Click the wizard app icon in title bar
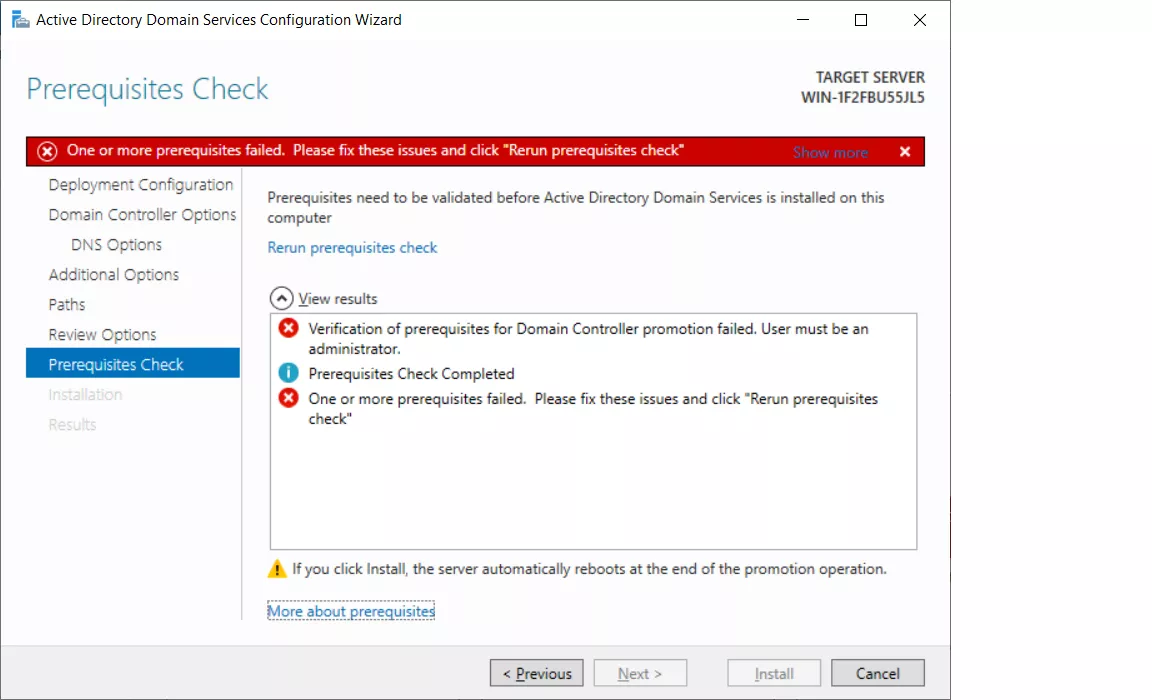 tap(20, 20)
